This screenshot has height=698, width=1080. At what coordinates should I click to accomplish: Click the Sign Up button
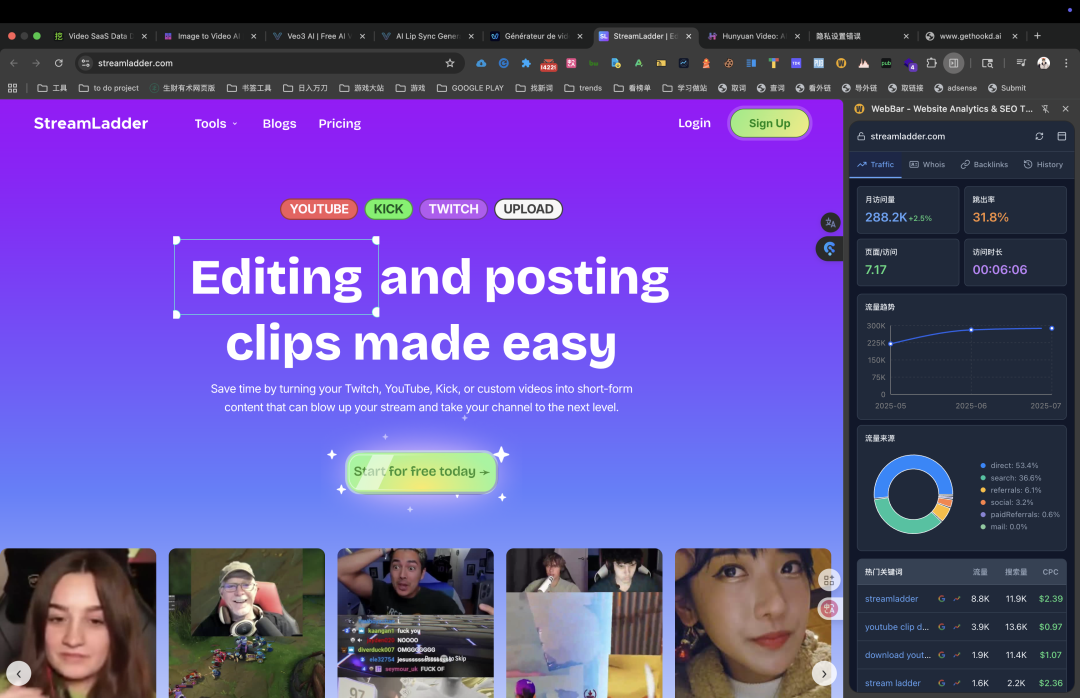[x=769, y=123]
